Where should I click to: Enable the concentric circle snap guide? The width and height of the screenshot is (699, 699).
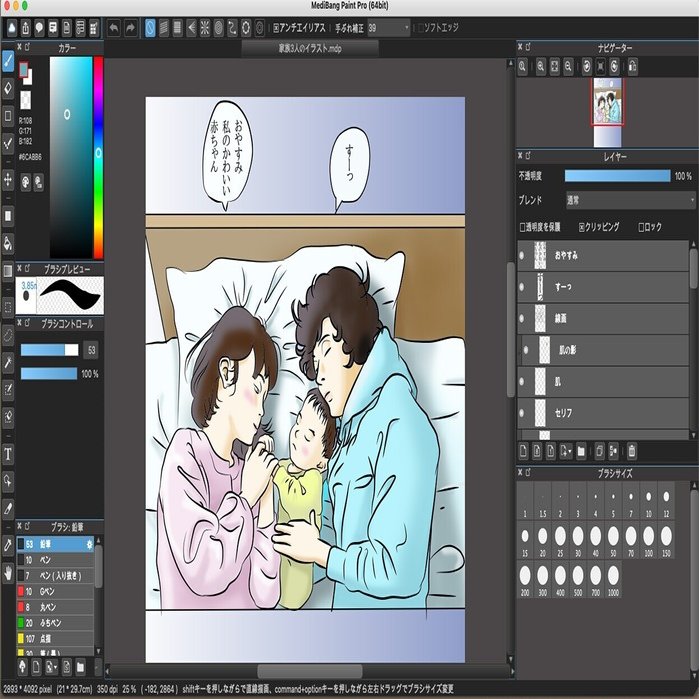pyautogui.click(x=218, y=28)
